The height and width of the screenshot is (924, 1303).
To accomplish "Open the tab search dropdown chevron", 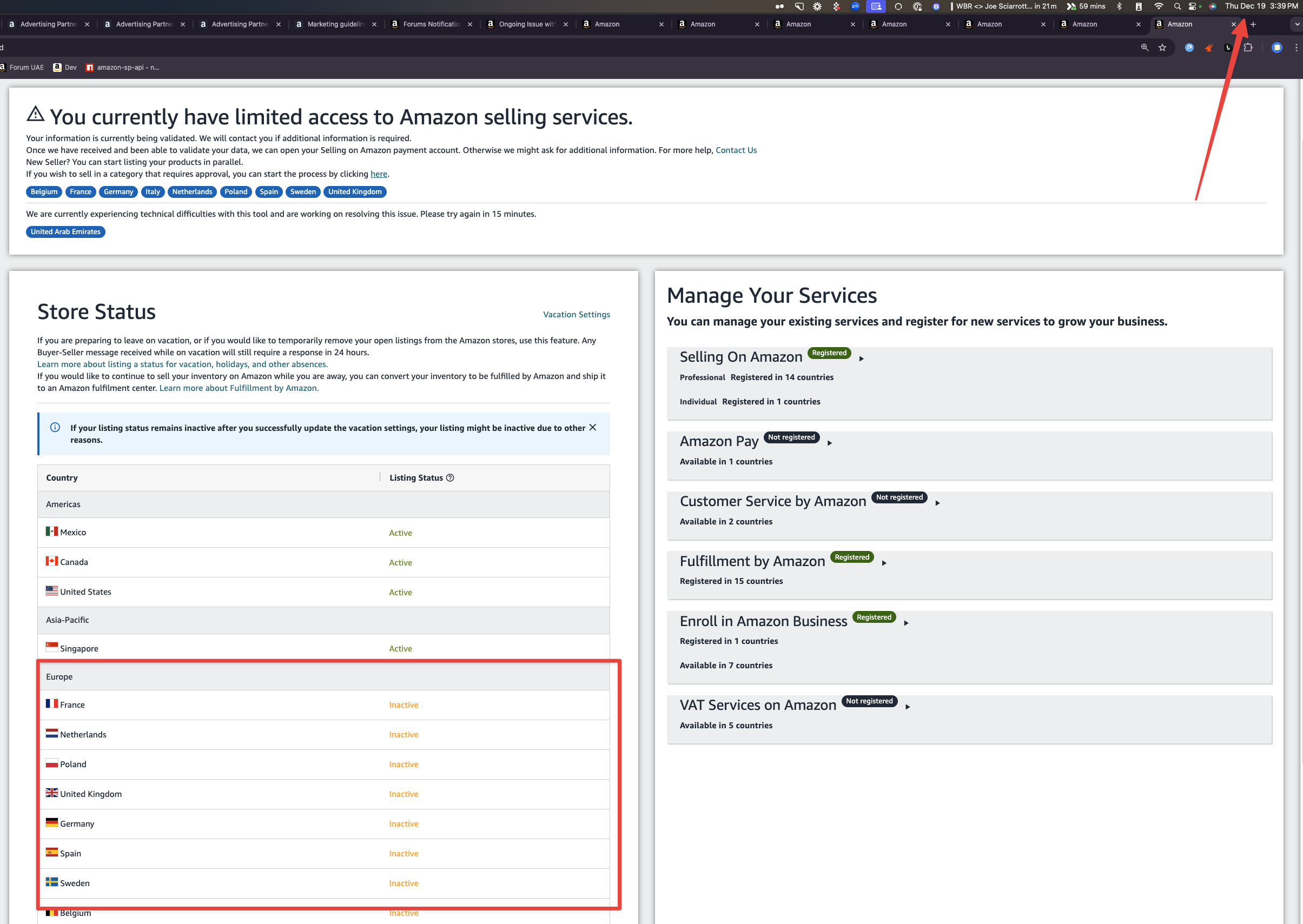I will pos(1296,24).
